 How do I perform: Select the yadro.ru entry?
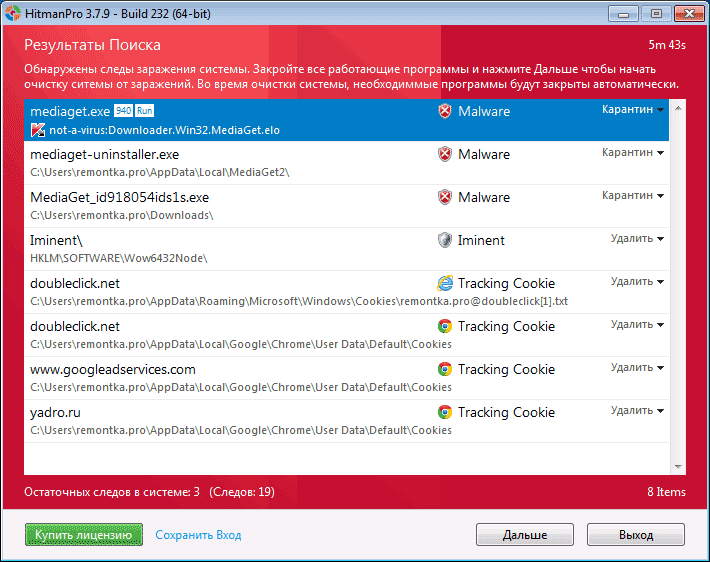[x=346, y=421]
